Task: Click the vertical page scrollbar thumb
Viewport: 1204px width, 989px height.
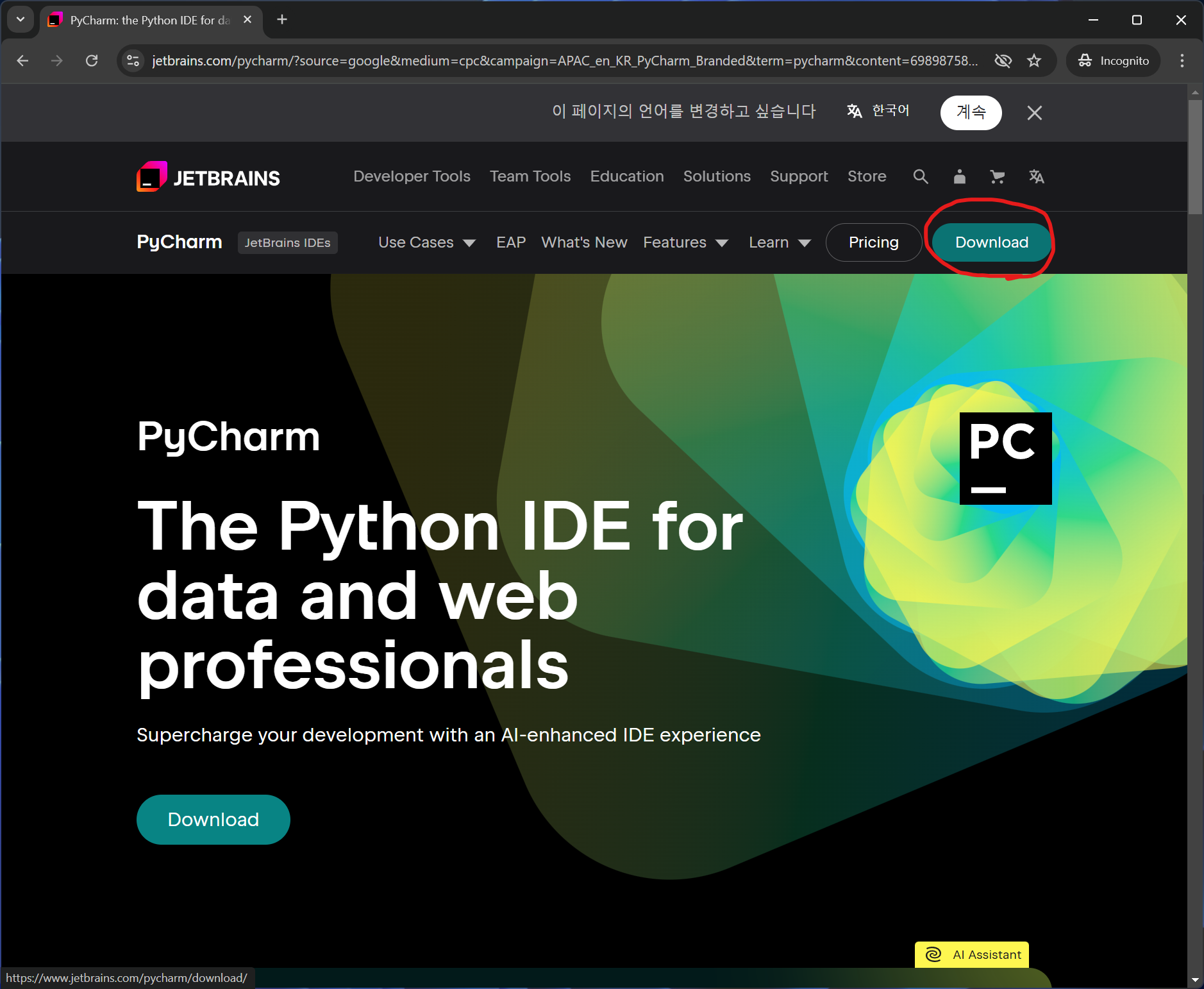Action: (x=1195, y=157)
